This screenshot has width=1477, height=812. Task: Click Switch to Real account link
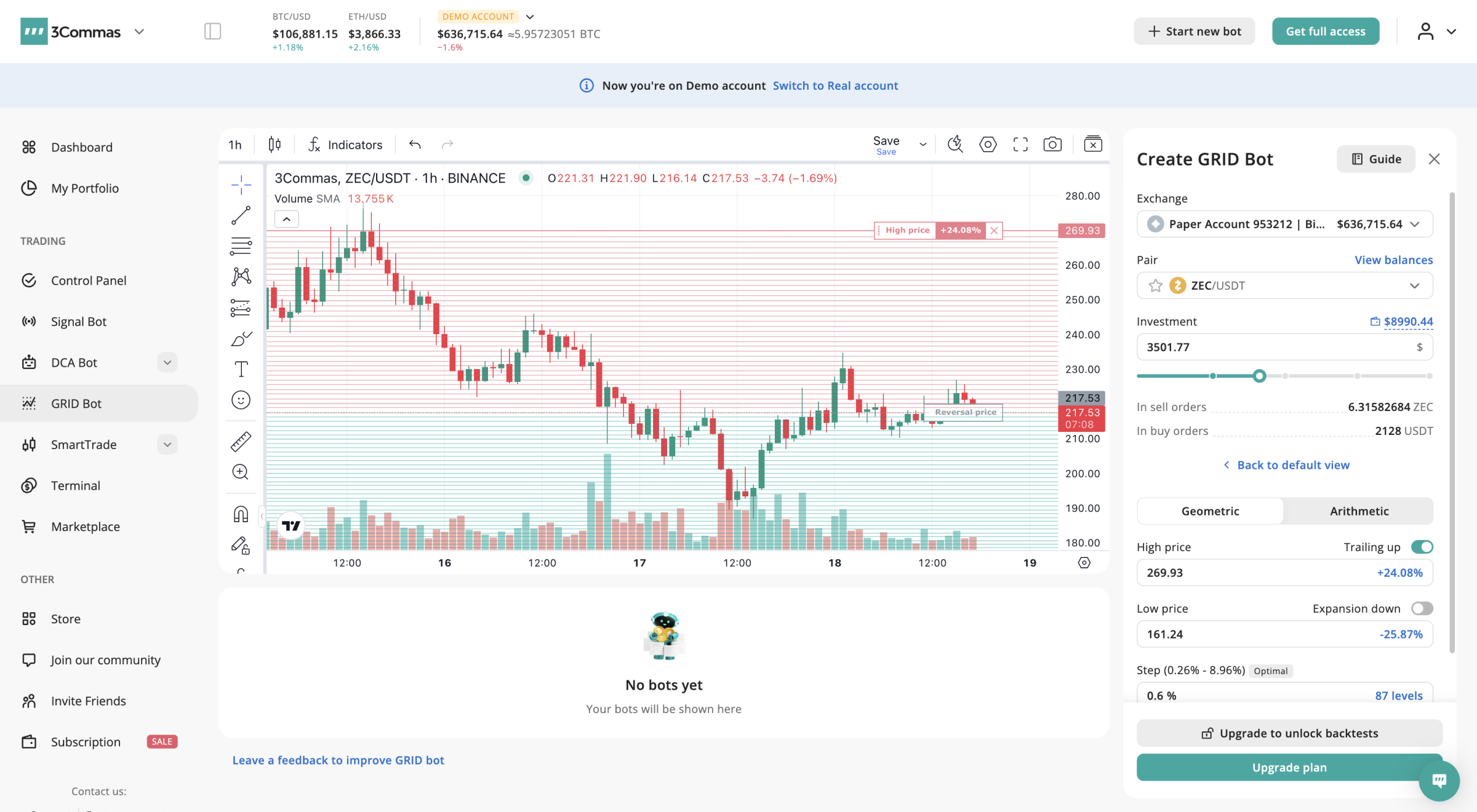(x=835, y=86)
